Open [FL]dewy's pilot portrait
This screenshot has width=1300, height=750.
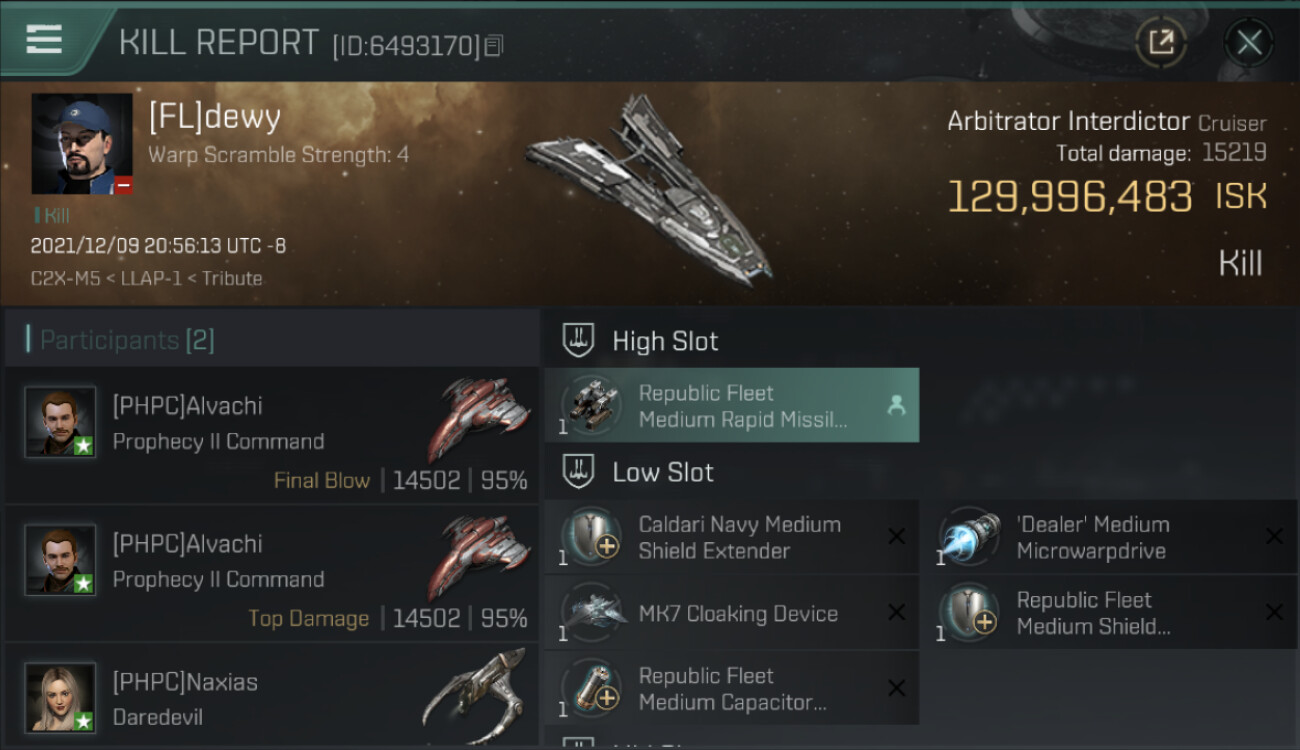(x=82, y=144)
